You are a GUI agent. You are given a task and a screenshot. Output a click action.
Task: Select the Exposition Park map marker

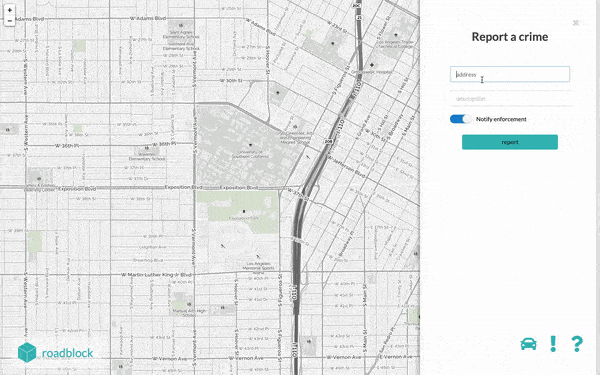point(244,211)
